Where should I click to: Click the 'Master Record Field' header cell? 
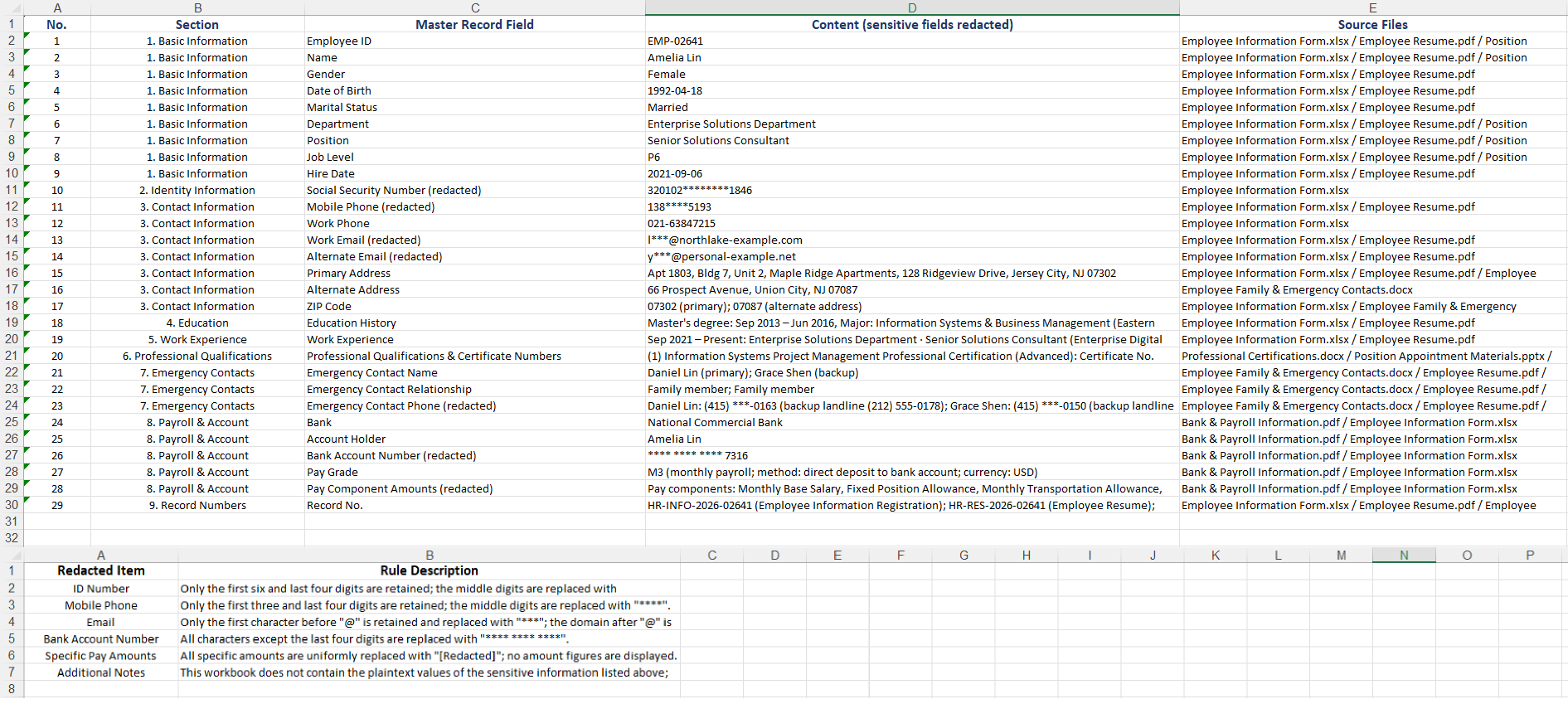(475, 24)
